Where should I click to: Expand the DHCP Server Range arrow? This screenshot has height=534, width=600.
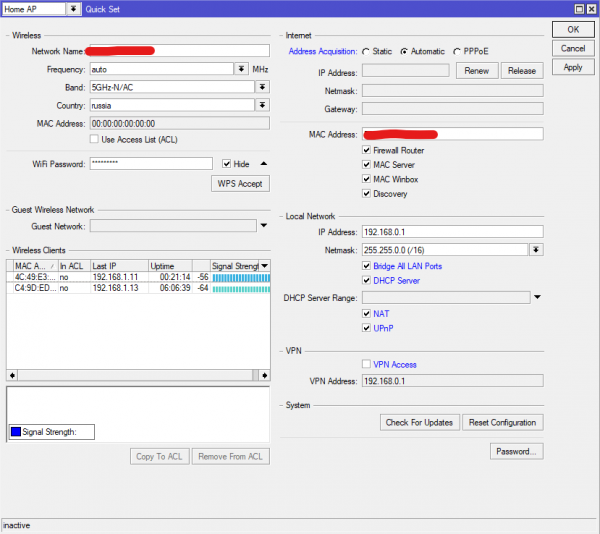(537, 297)
